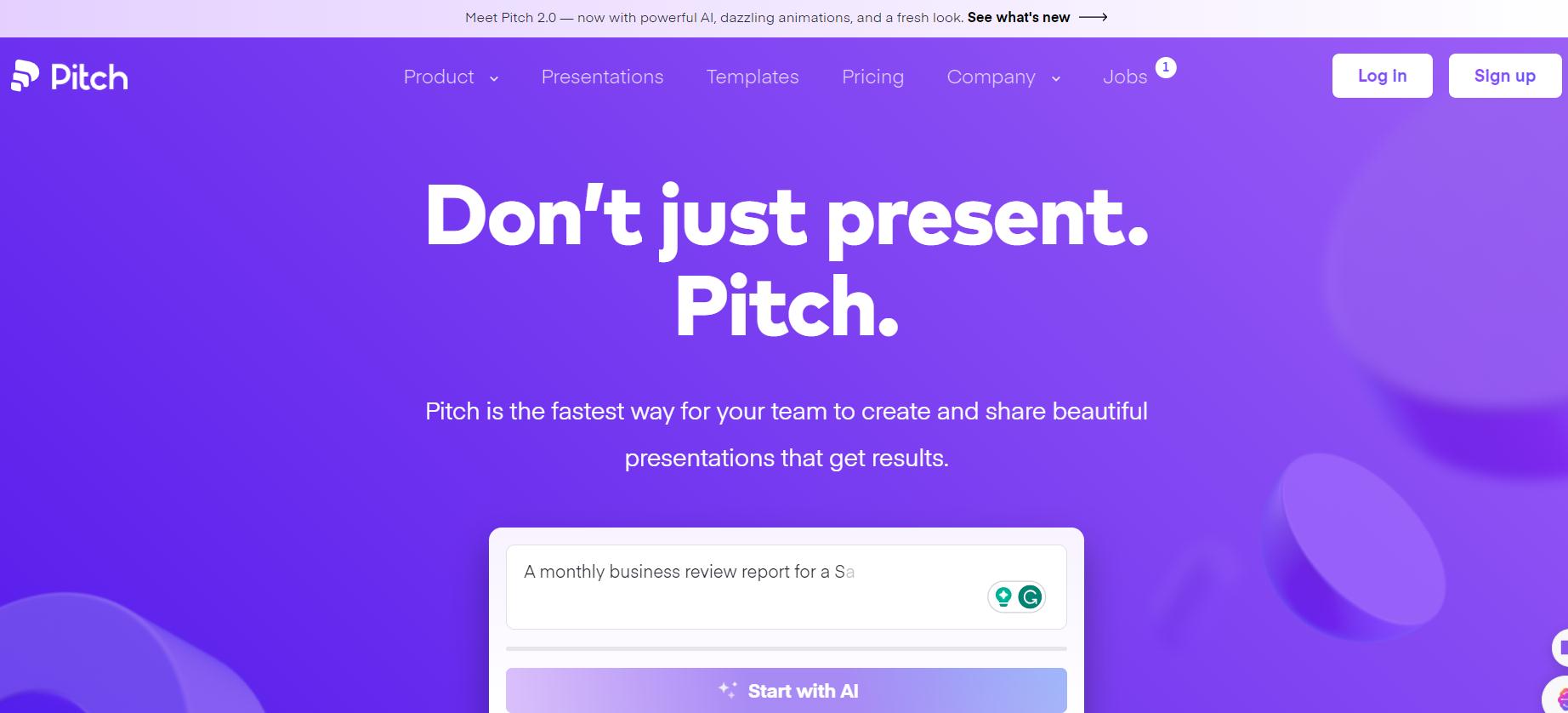The width and height of the screenshot is (1568, 713).
Task: Open Grammarly suggestions via the lightbulb icon
Action: coord(1003,596)
